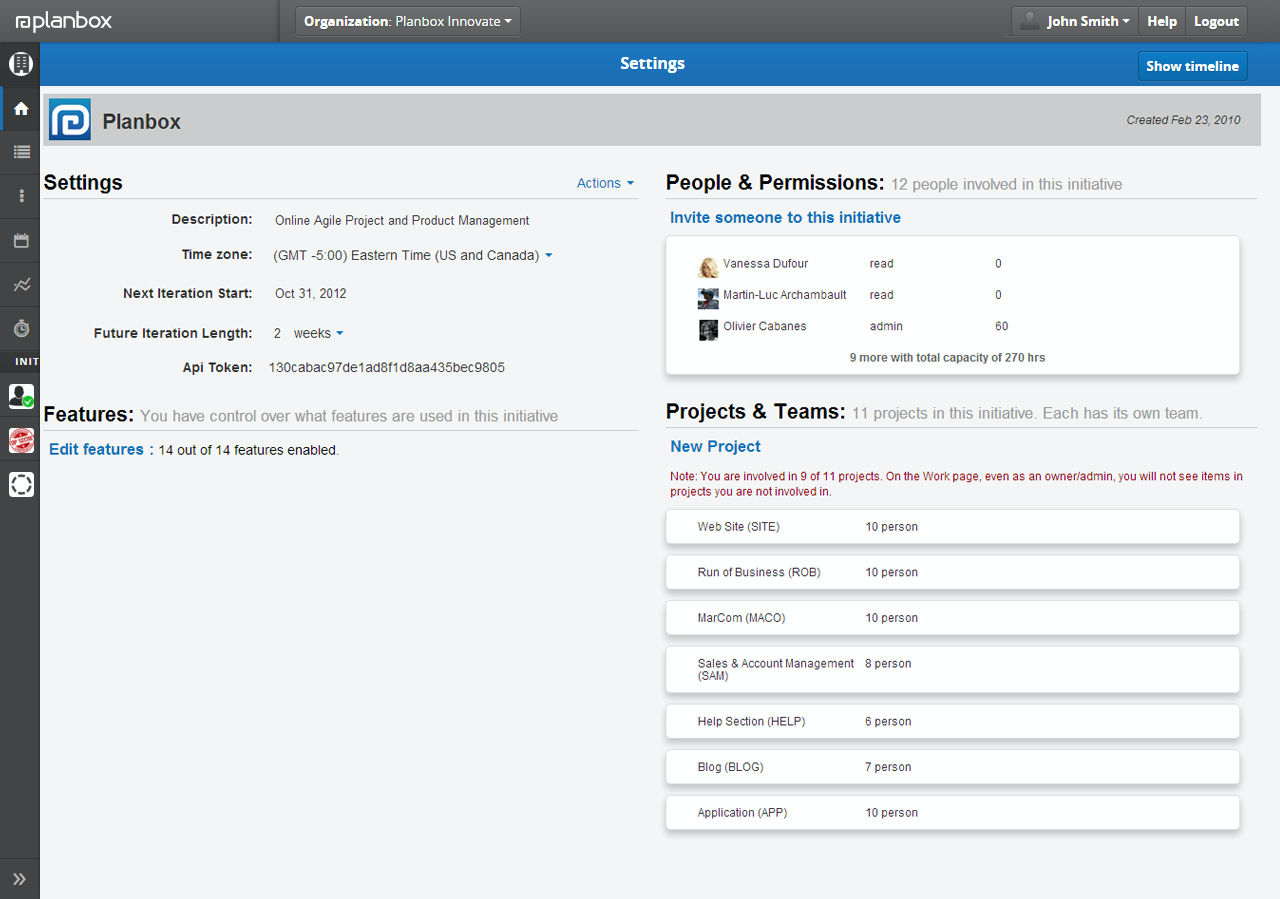Open the line chart reports icon

21,285
